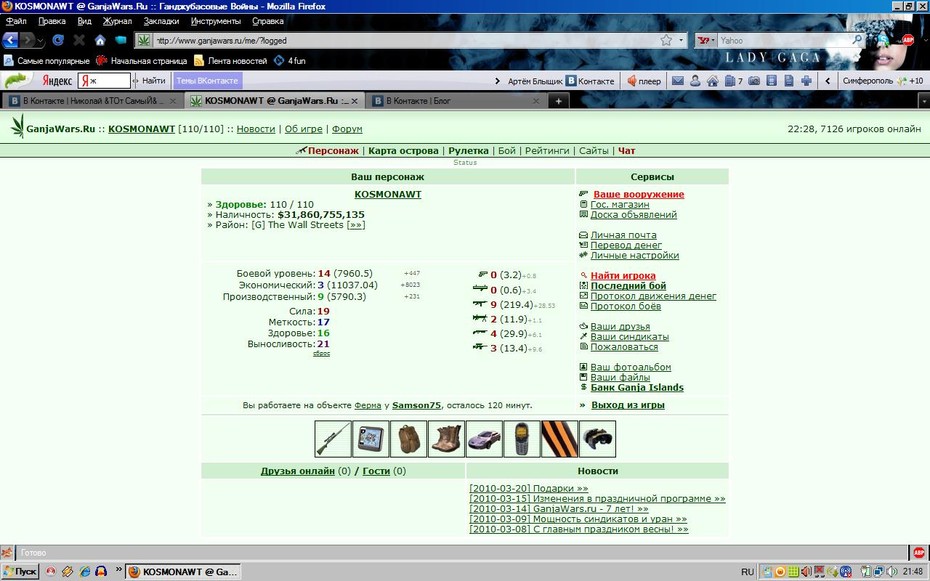Open the плеер toolbar item
The image size is (930, 581).
coord(644,81)
